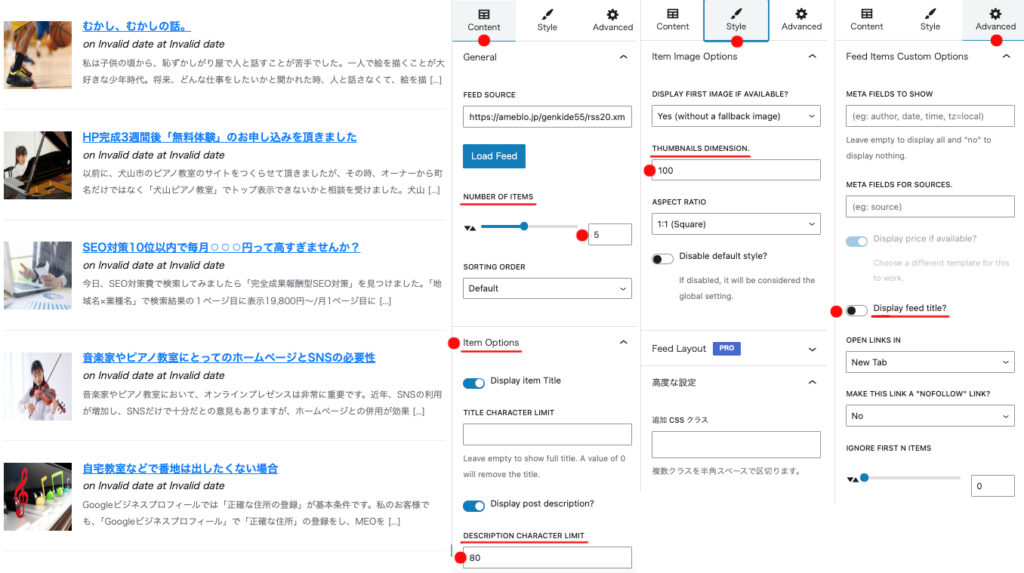The height and width of the screenshot is (573, 1024).
Task: Expand the Feed Layout section
Action: click(x=812, y=349)
